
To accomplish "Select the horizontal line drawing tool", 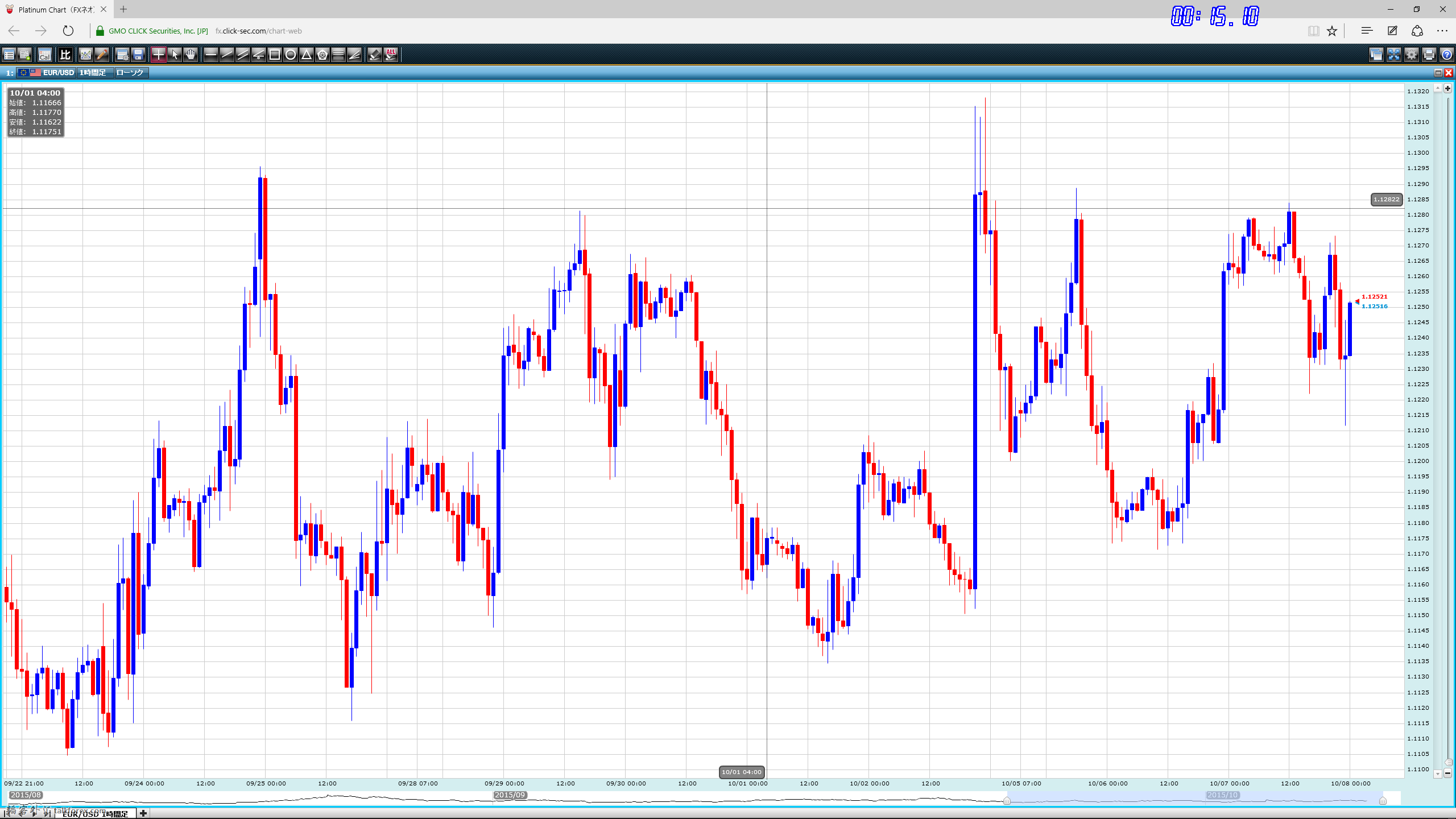I will (211, 55).
